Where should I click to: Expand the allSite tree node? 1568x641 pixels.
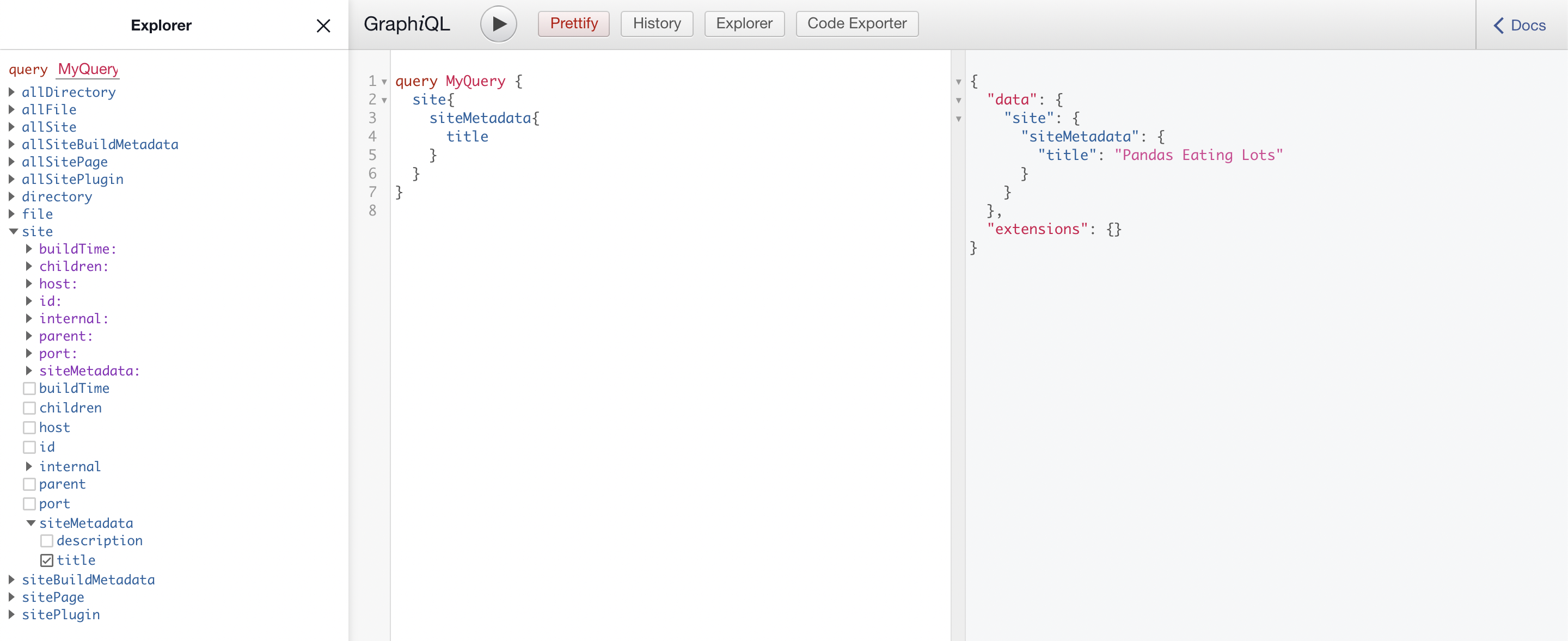pos(11,126)
